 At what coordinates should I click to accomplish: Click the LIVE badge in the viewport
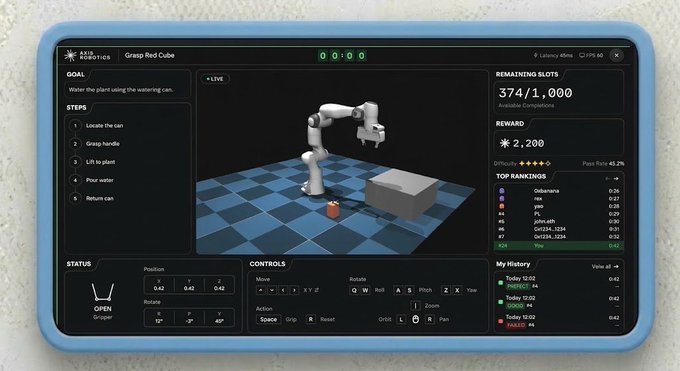pos(215,79)
